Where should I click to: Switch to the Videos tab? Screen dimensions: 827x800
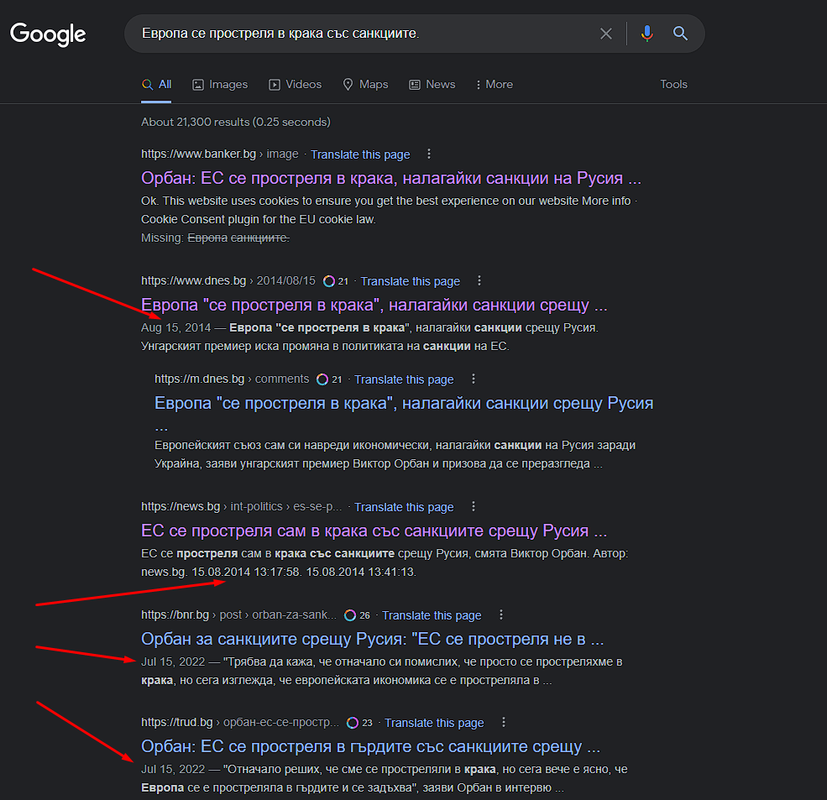295,84
